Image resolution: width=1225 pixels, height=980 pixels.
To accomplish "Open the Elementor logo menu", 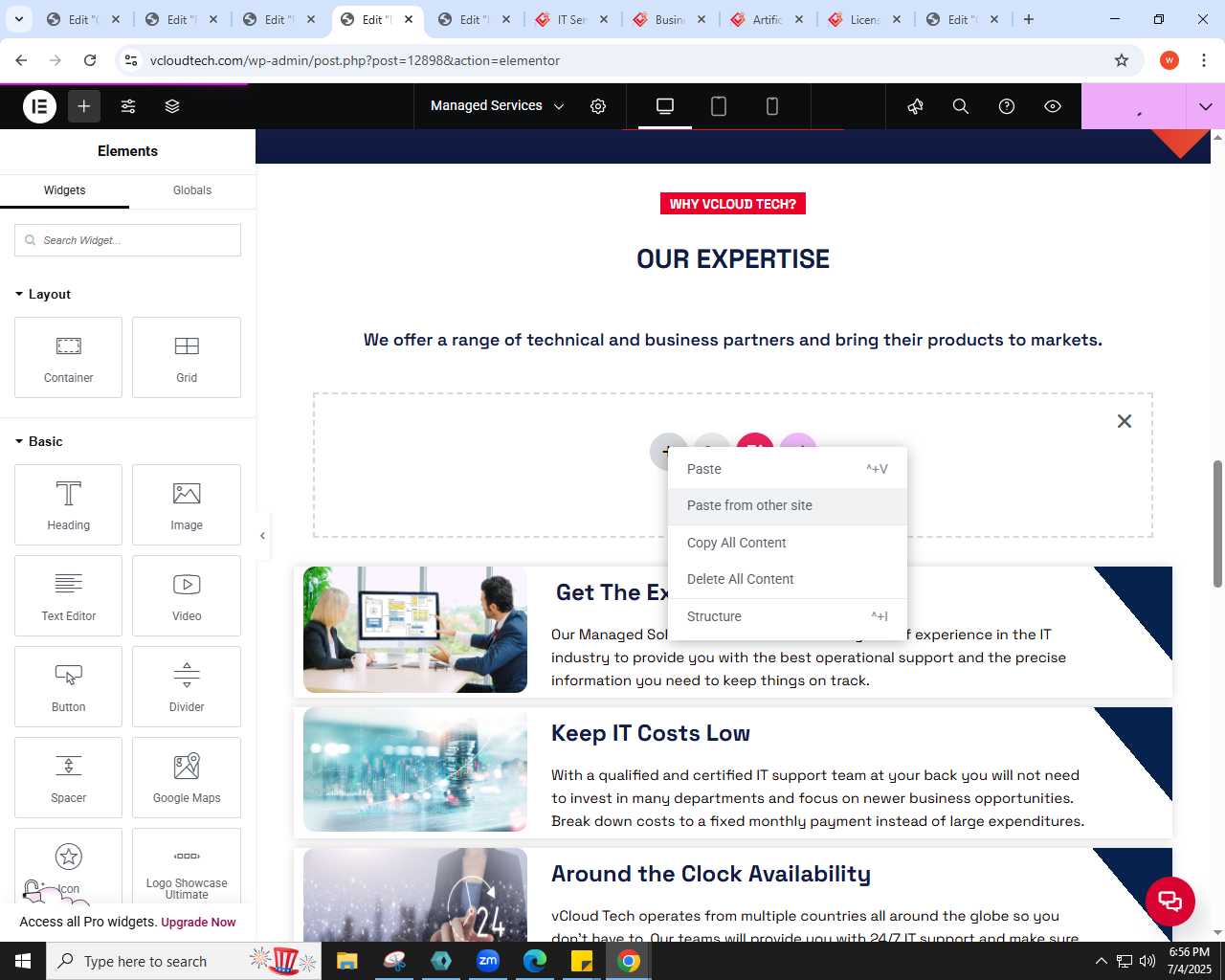I will click(39, 106).
